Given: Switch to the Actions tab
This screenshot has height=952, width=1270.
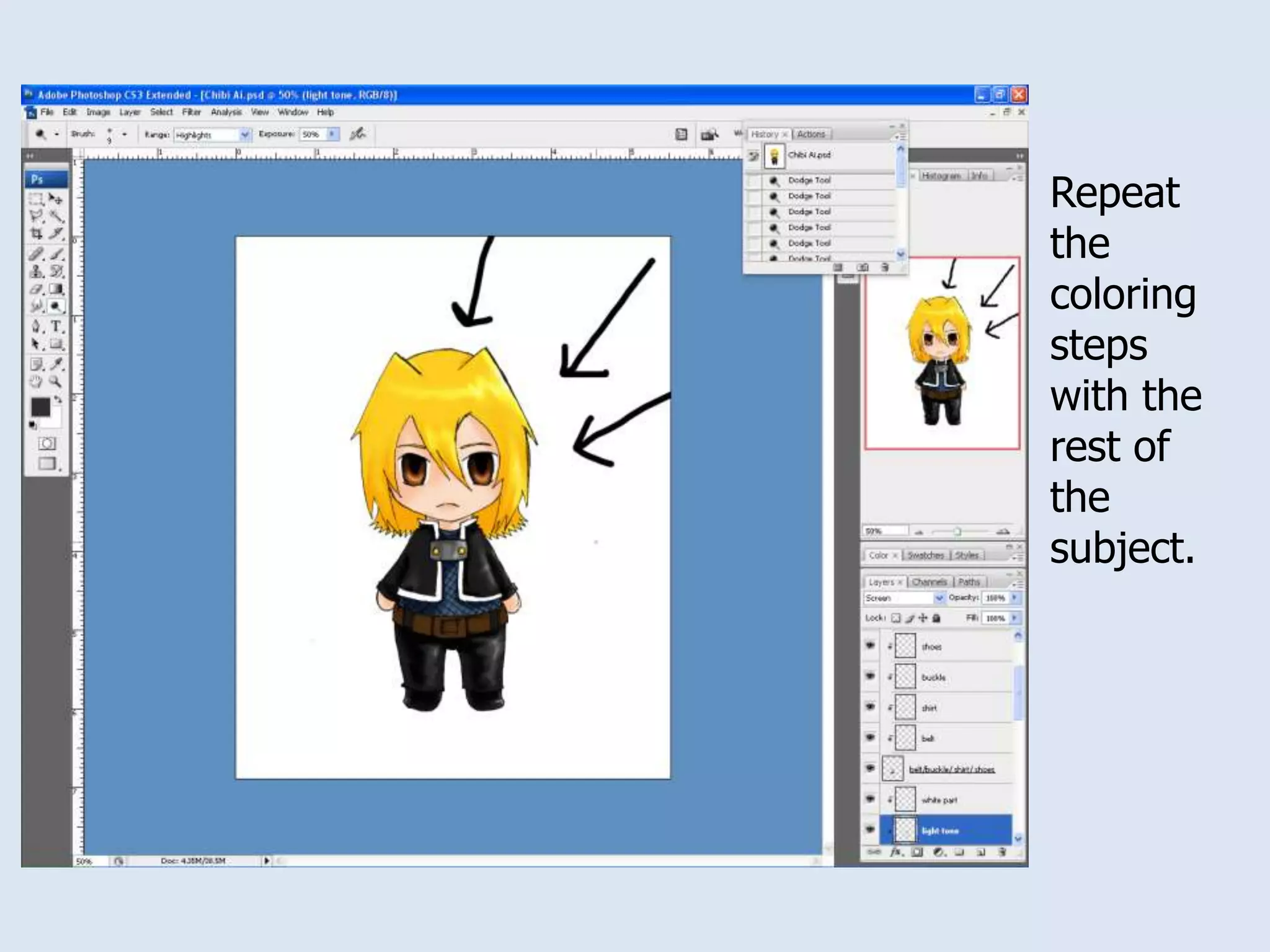Looking at the screenshot, I should coord(811,134).
